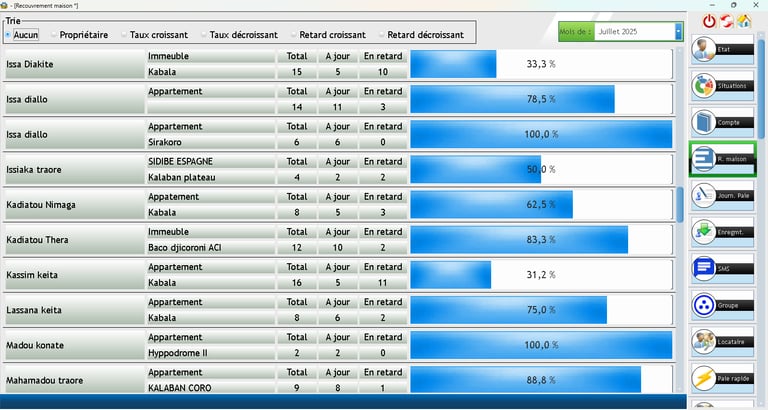Click Kadiatou Thera's A jour value 10

point(337,247)
